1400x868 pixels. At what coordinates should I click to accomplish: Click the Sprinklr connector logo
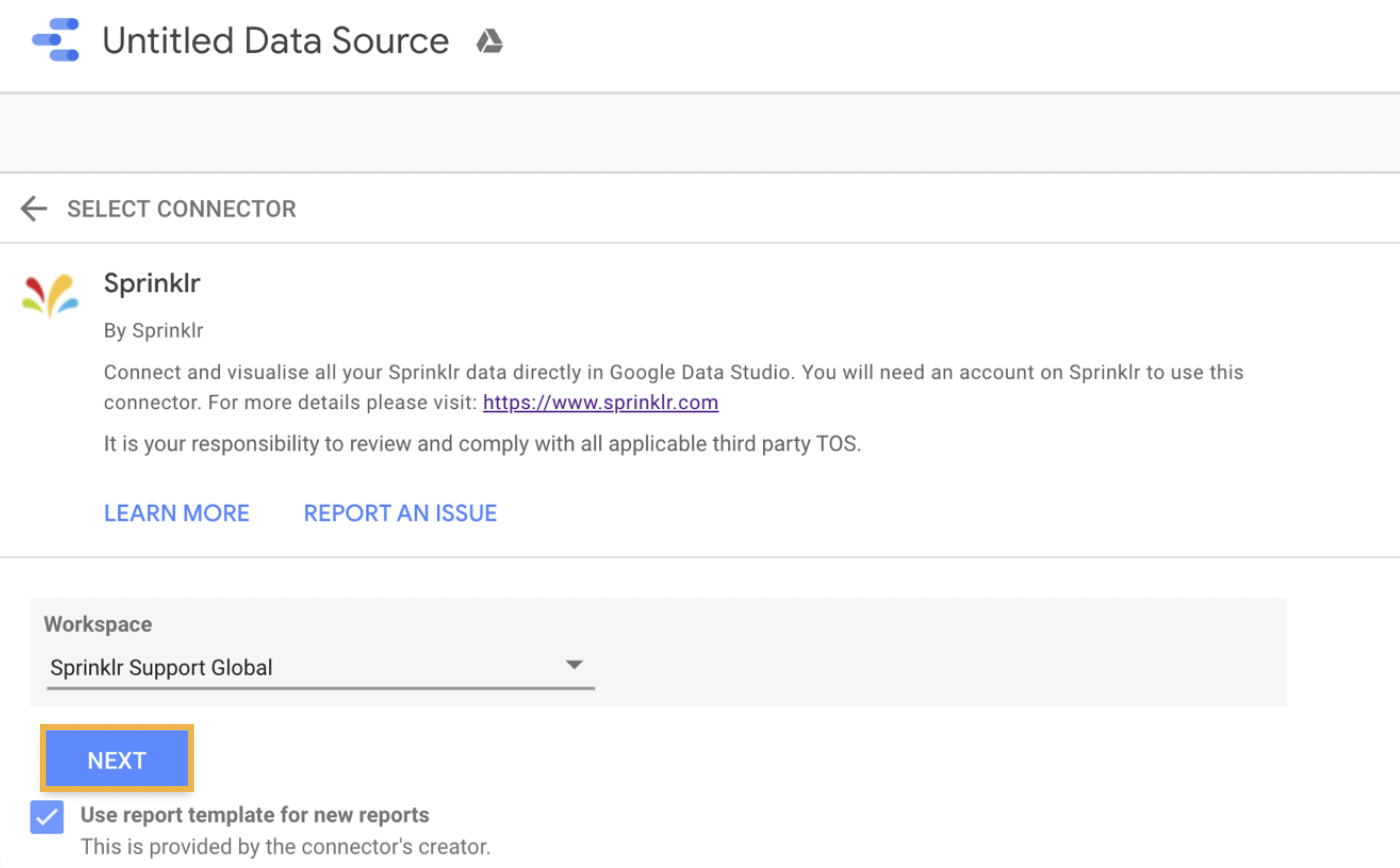pyautogui.click(x=50, y=295)
